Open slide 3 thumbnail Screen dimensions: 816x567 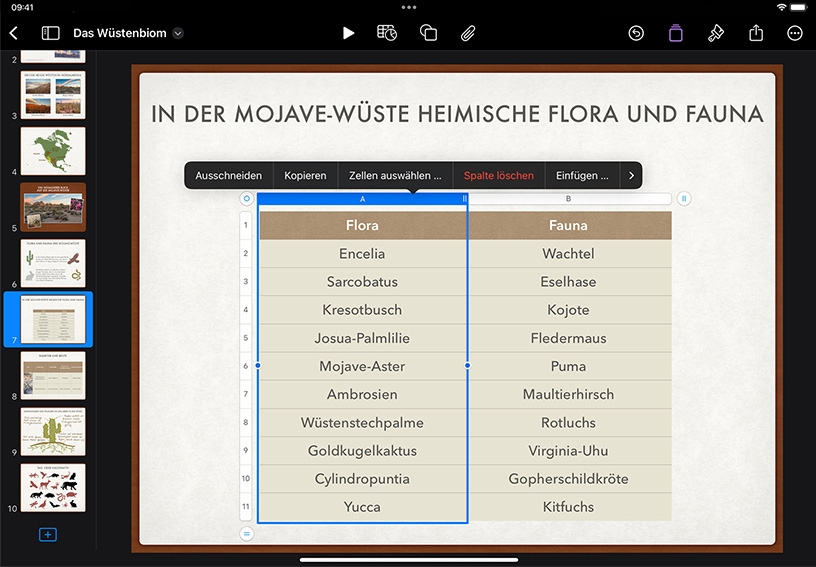click(53, 95)
